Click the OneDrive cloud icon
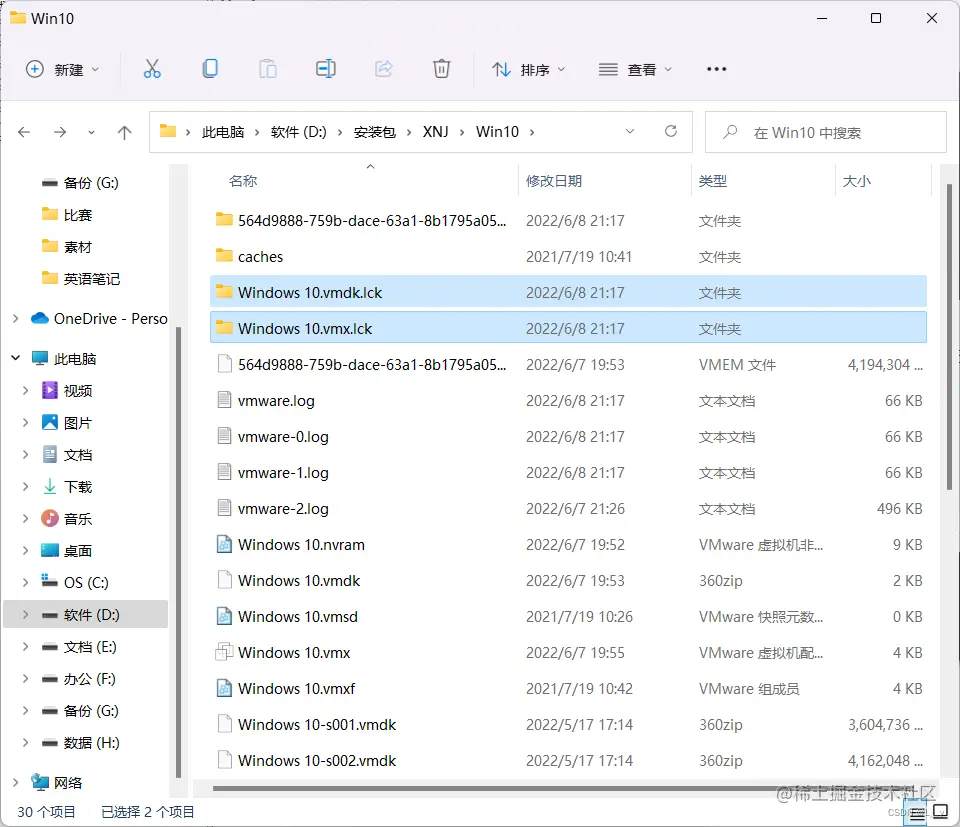Viewport: 960px width, 827px height. 40,318
